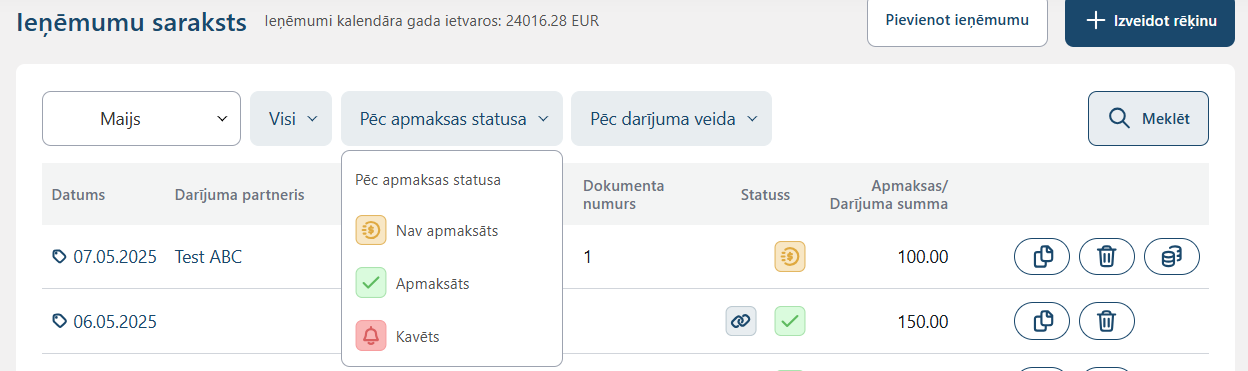Collapse the Pēc apmaksas statusa dropdown

452,118
